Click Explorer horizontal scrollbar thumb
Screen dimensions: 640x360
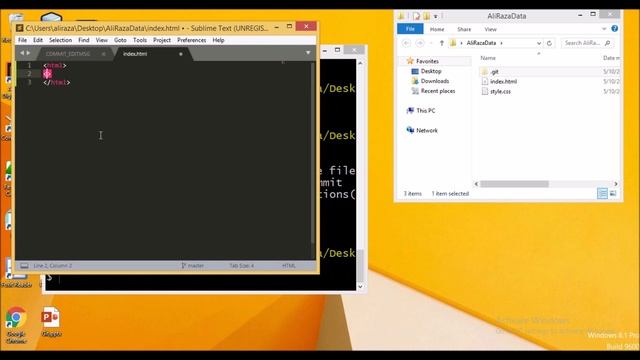click(514, 184)
